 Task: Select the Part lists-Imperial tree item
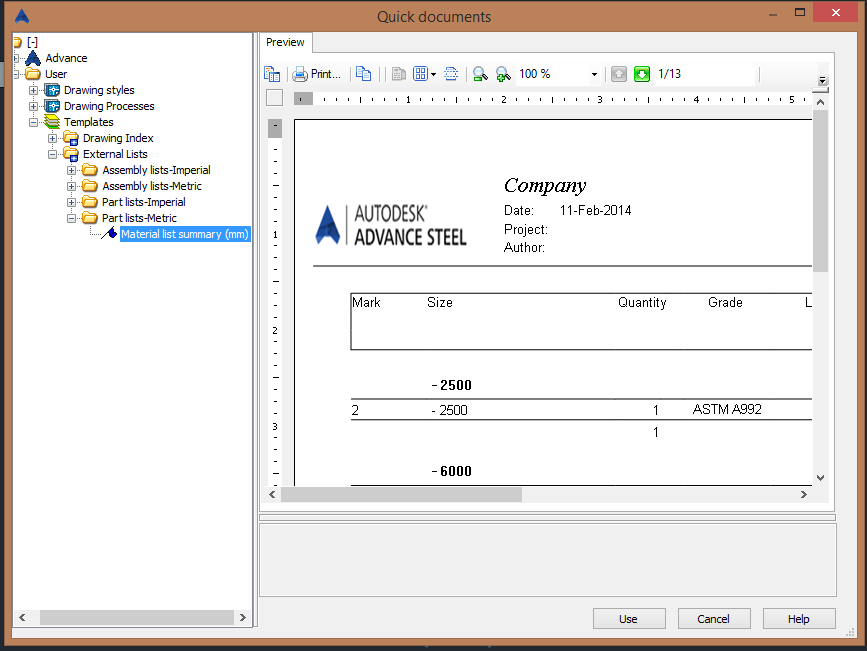tap(144, 202)
